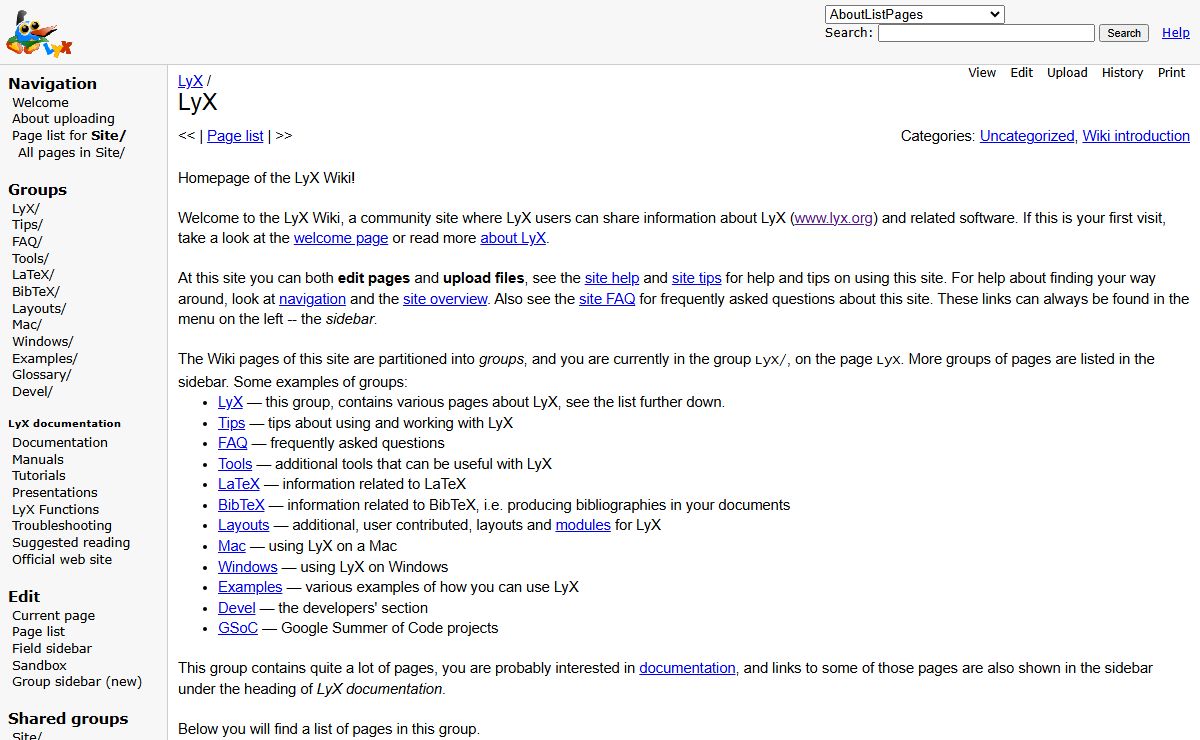Switch to the View page action
Image resolution: width=1200 pixels, height=740 pixels.
tap(982, 73)
